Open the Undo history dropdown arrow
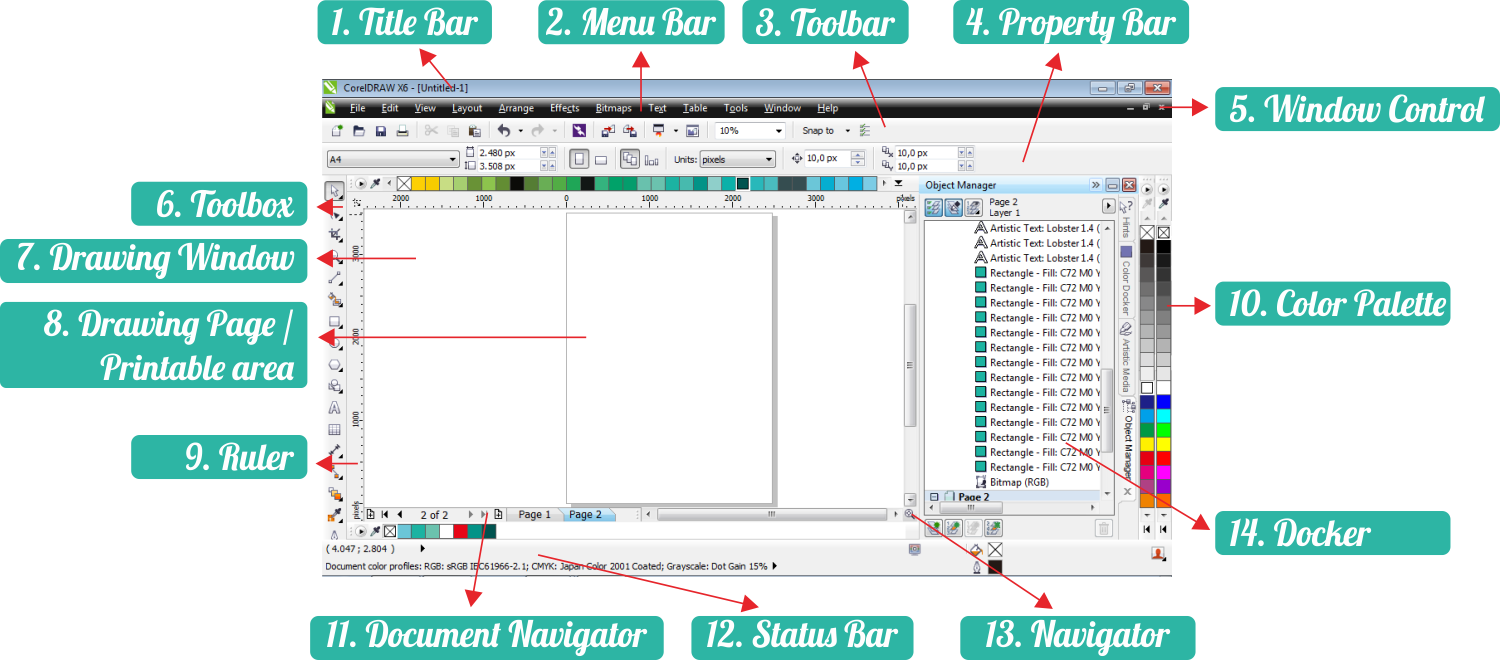1500x660 pixels. click(x=521, y=131)
